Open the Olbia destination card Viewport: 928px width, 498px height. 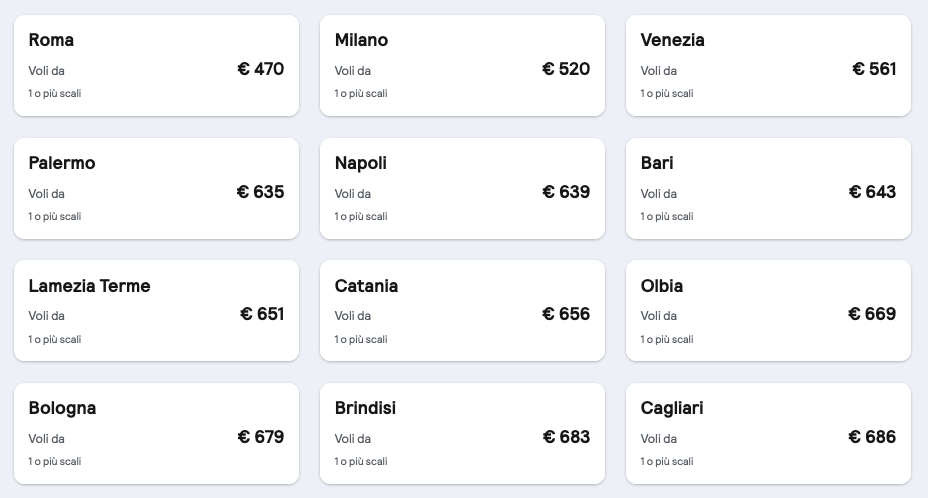(768, 311)
